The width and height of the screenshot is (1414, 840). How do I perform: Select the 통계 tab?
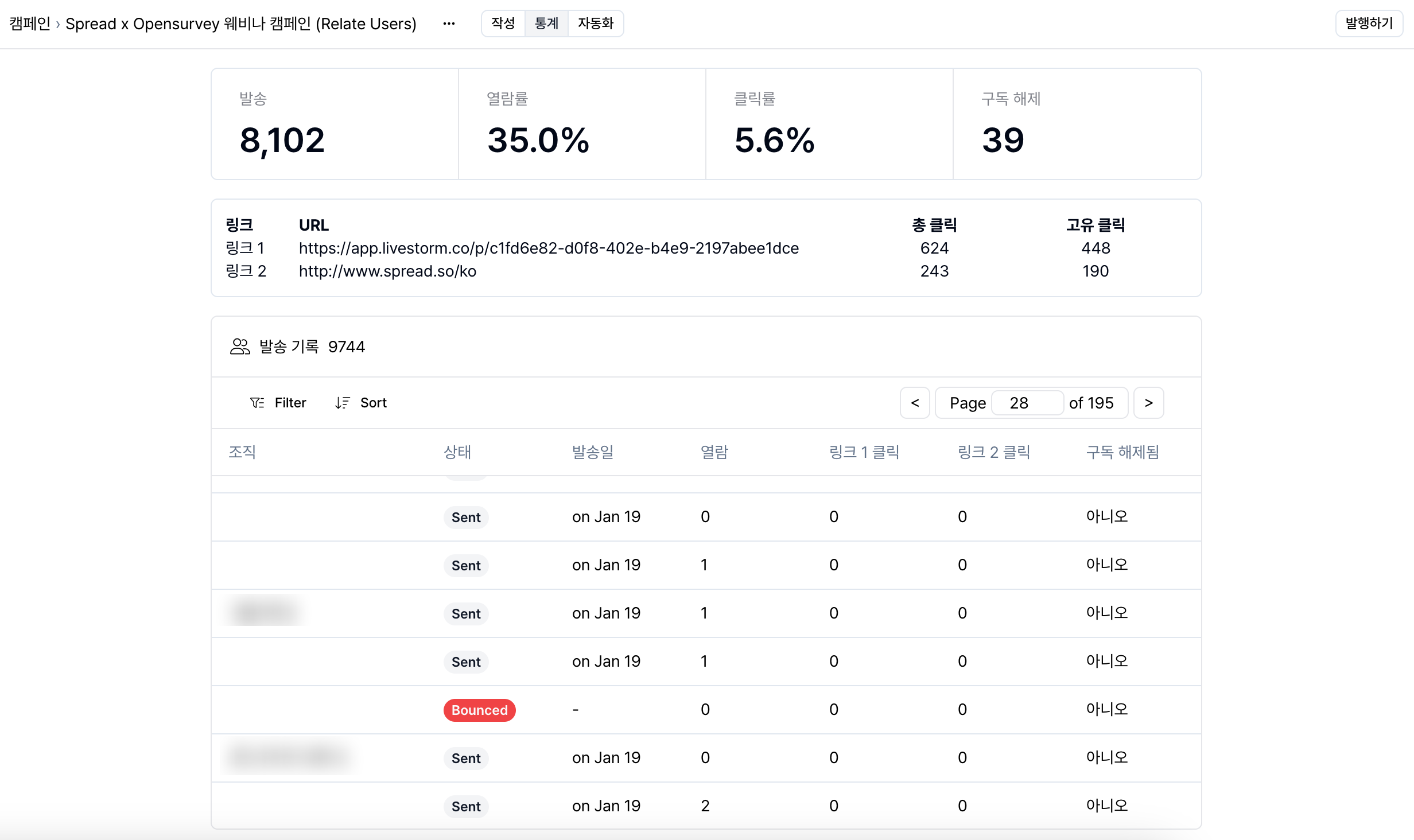[546, 24]
